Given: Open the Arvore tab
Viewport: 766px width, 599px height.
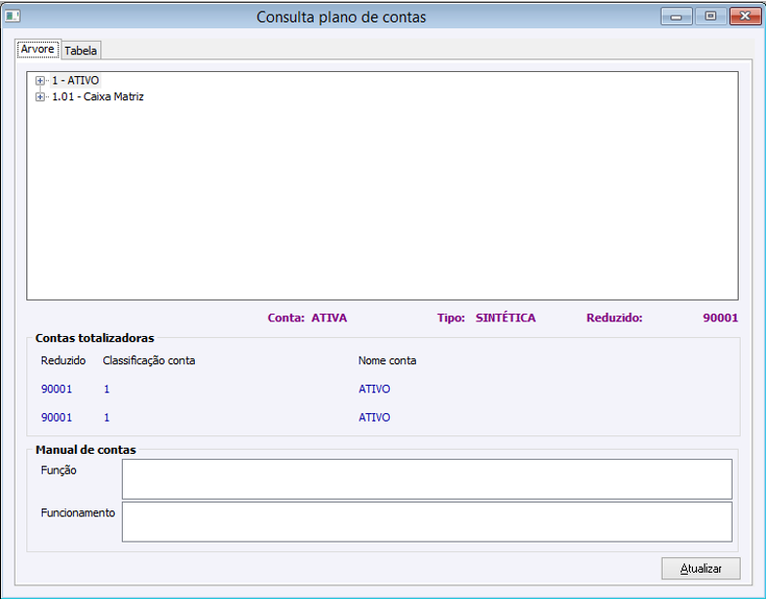Looking at the screenshot, I should coord(38,49).
